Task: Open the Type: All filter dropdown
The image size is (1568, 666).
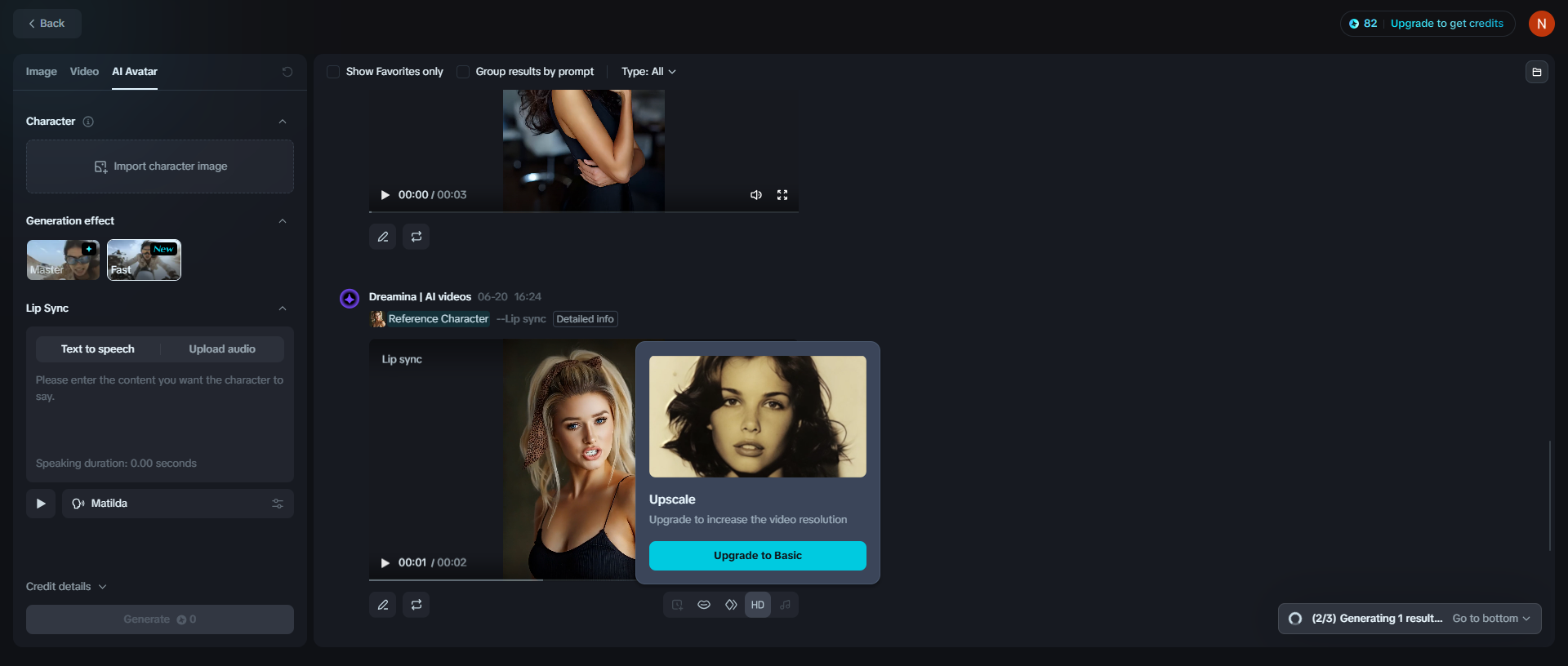Action: [648, 72]
